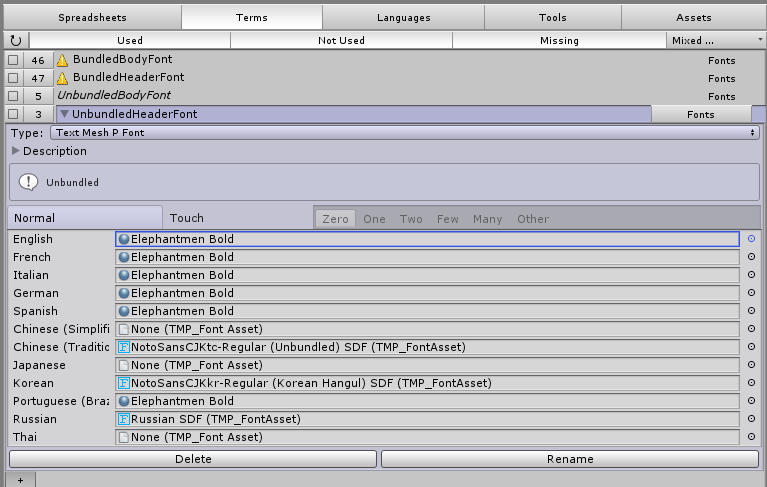Image resolution: width=767 pixels, height=487 pixels.
Task: Switch to the Languages tab
Action: 403,17
